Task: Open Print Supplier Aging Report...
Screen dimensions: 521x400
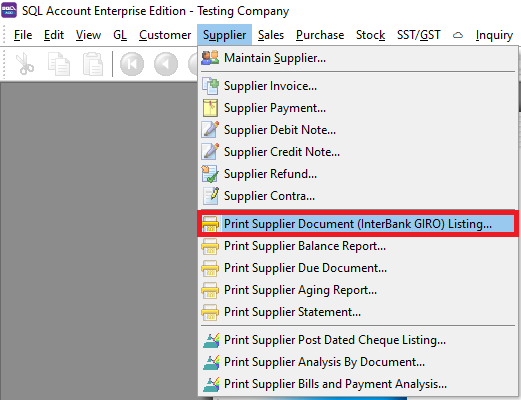Action: [358, 290]
